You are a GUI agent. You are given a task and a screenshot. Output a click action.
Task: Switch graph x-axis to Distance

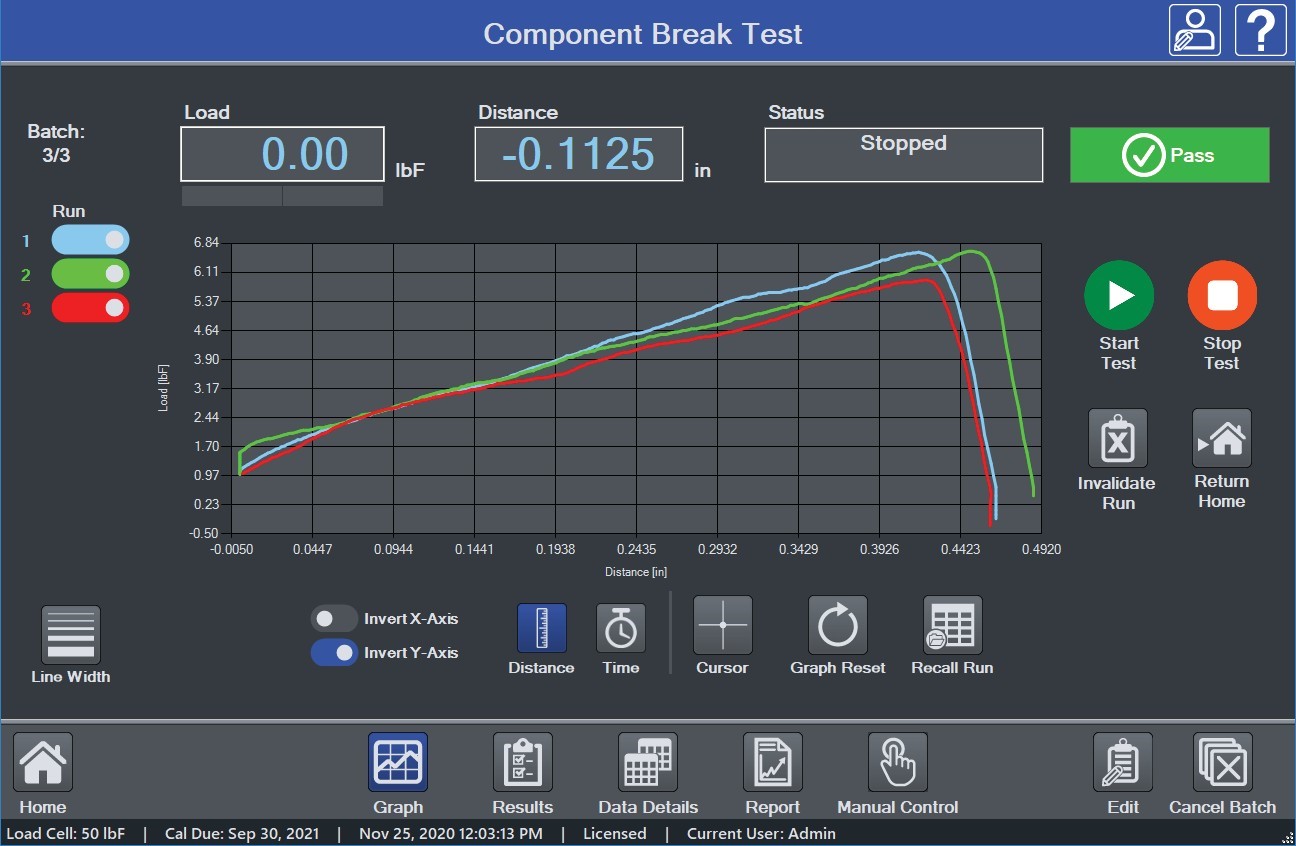click(541, 628)
